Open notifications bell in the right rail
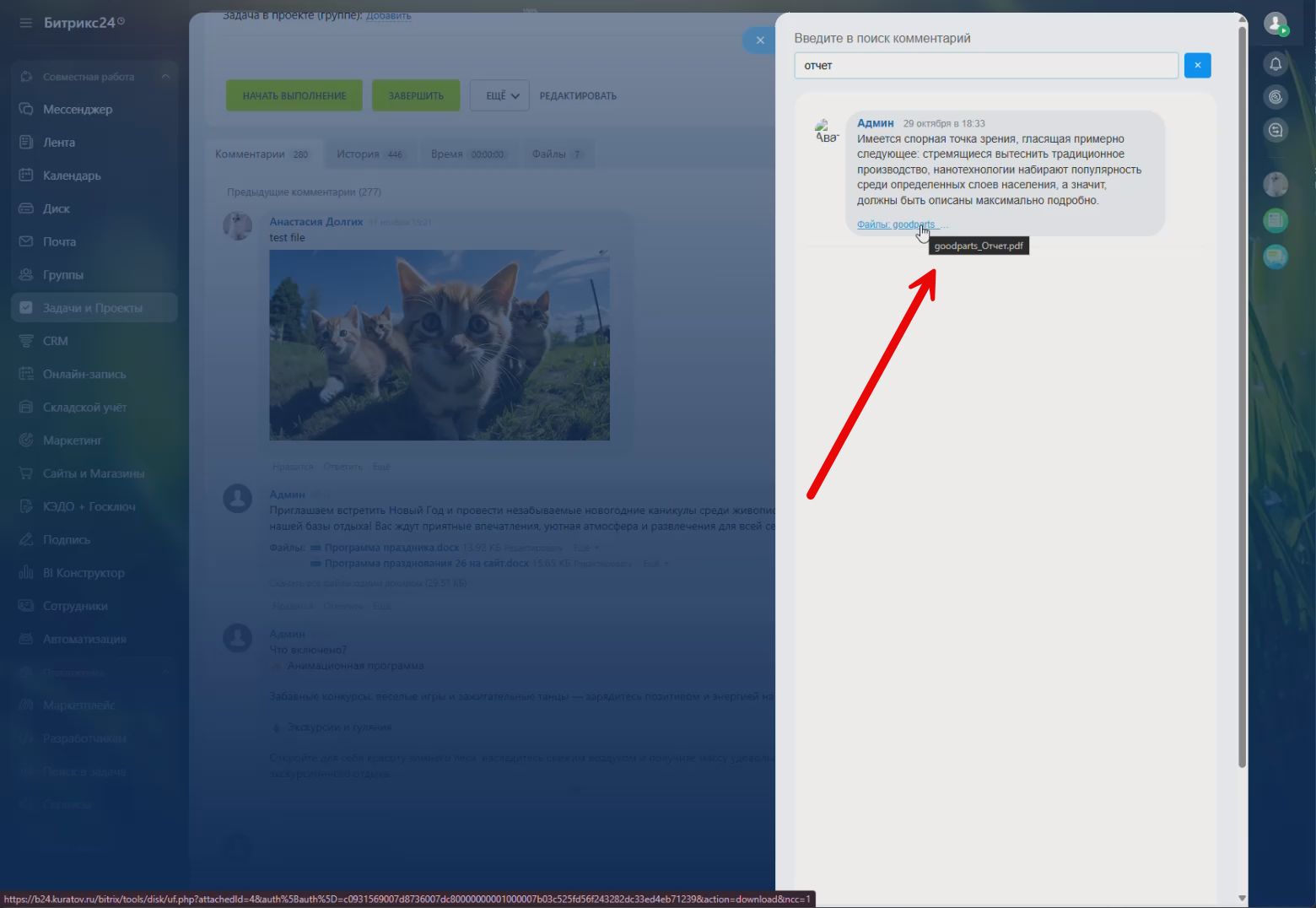This screenshot has height=908, width=1316. point(1276,64)
